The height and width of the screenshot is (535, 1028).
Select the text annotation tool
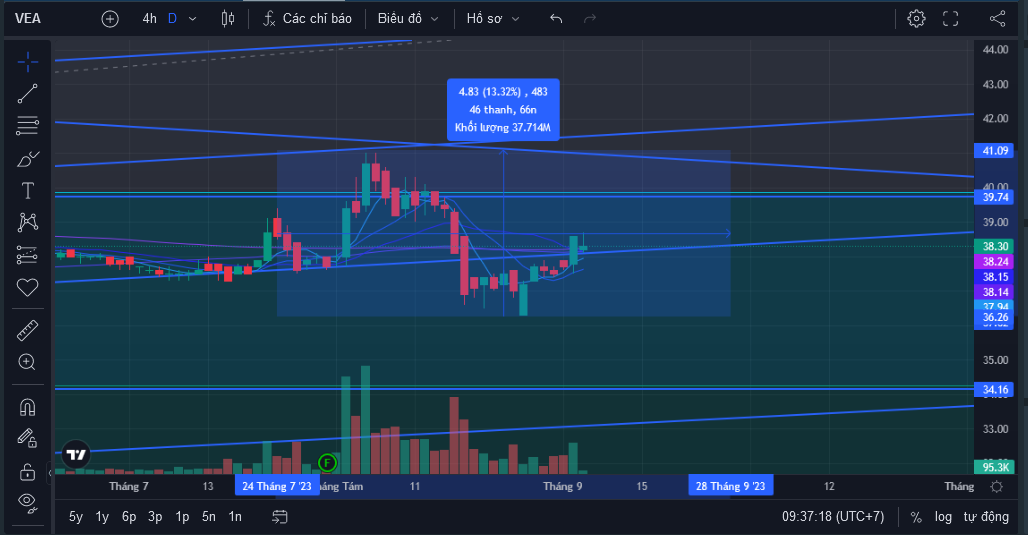[x=28, y=191]
